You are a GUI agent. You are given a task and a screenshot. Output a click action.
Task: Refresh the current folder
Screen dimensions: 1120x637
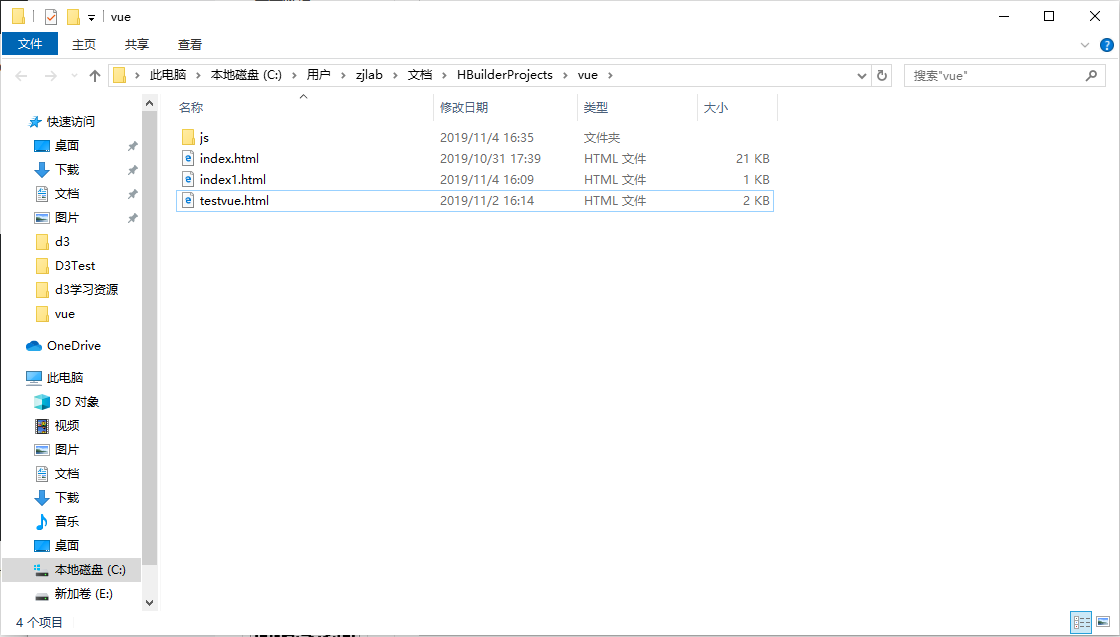point(881,75)
